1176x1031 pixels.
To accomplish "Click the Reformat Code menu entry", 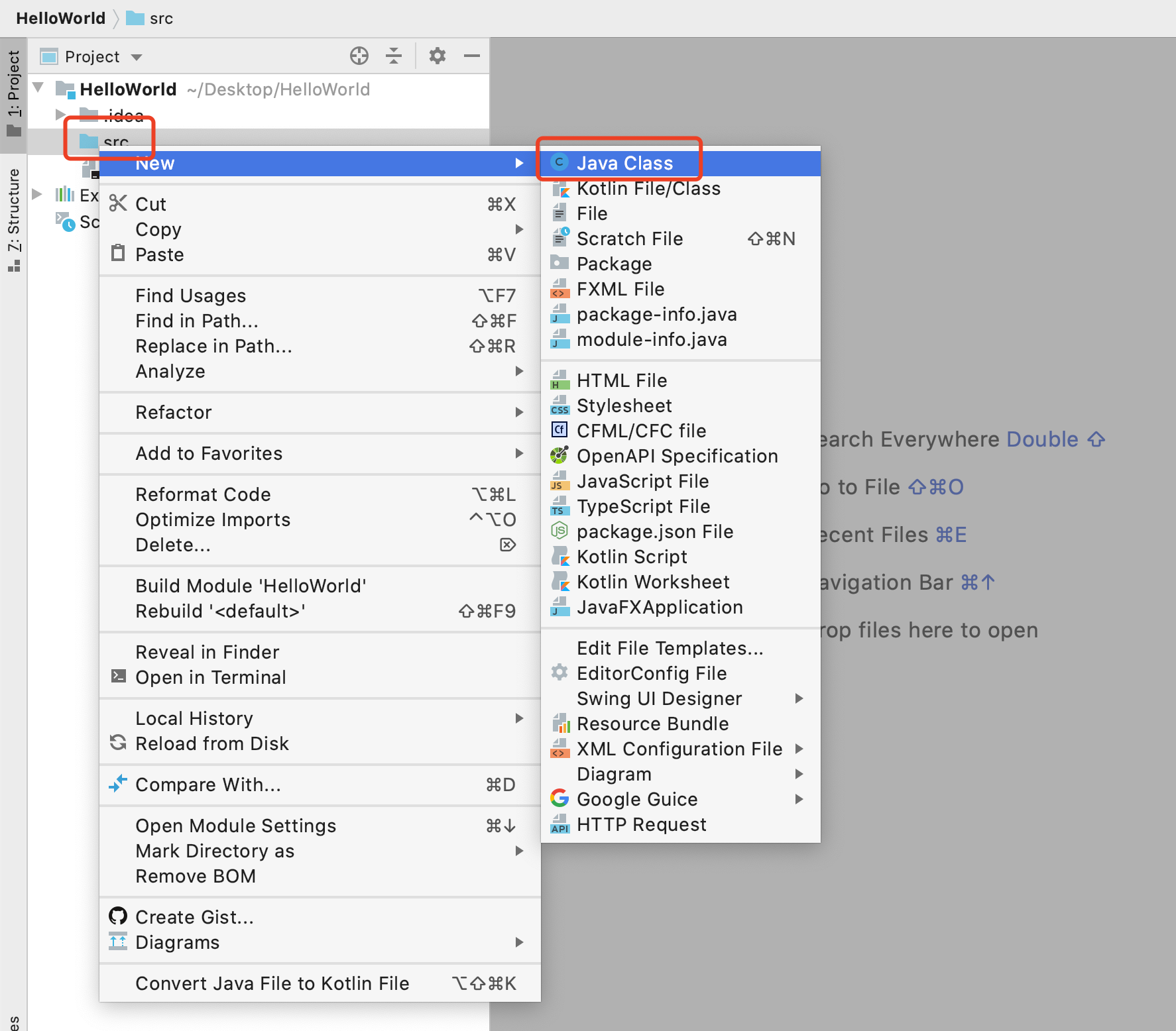I will click(x=203, y=494).
